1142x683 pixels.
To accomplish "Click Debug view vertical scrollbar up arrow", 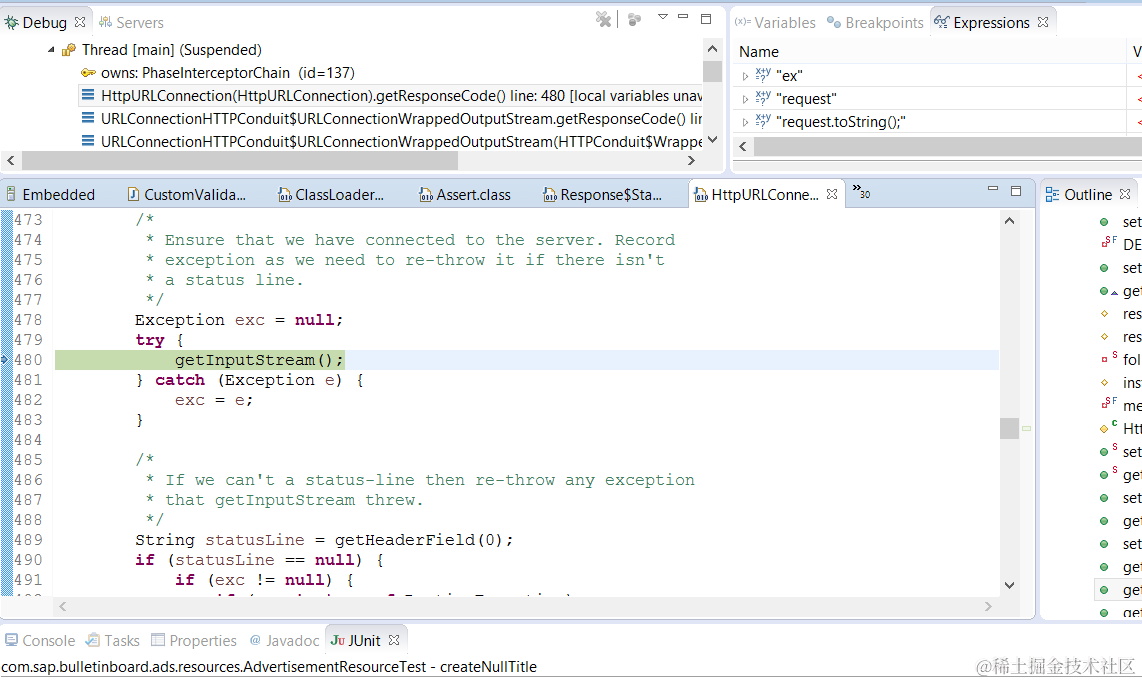I will [x=712, y=50].
